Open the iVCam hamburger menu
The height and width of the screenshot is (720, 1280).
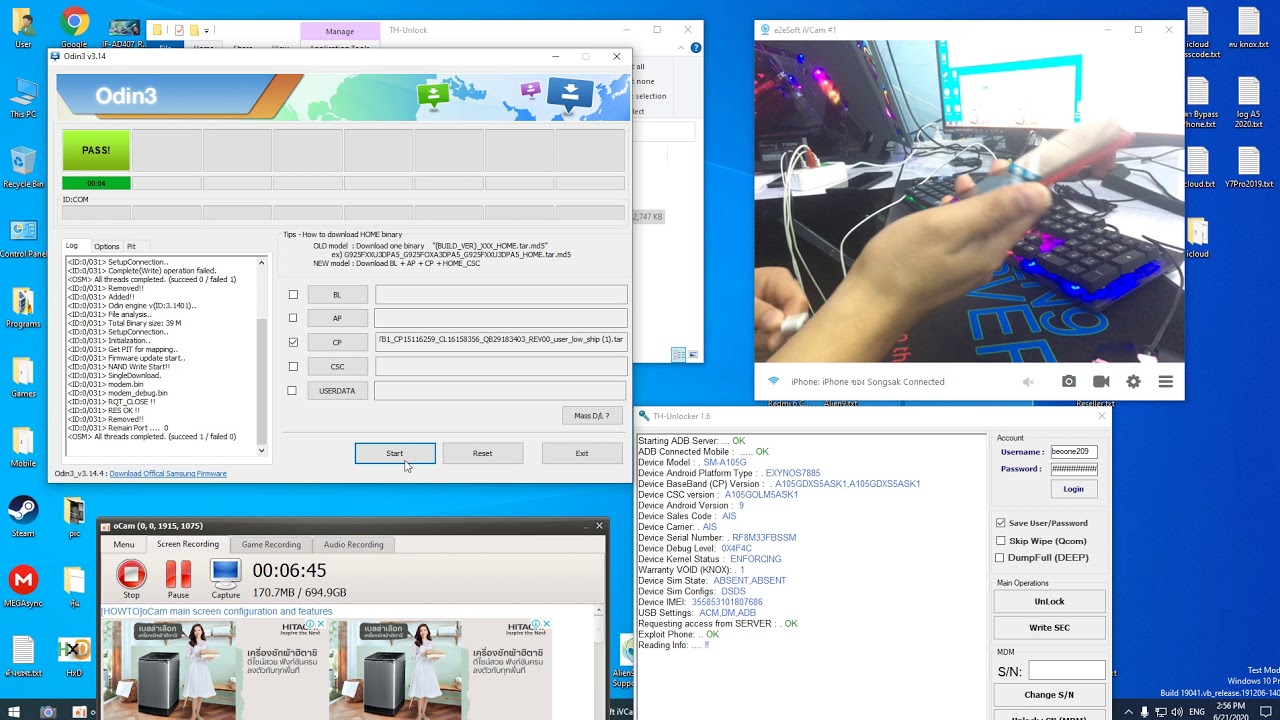coord(1165,382)
